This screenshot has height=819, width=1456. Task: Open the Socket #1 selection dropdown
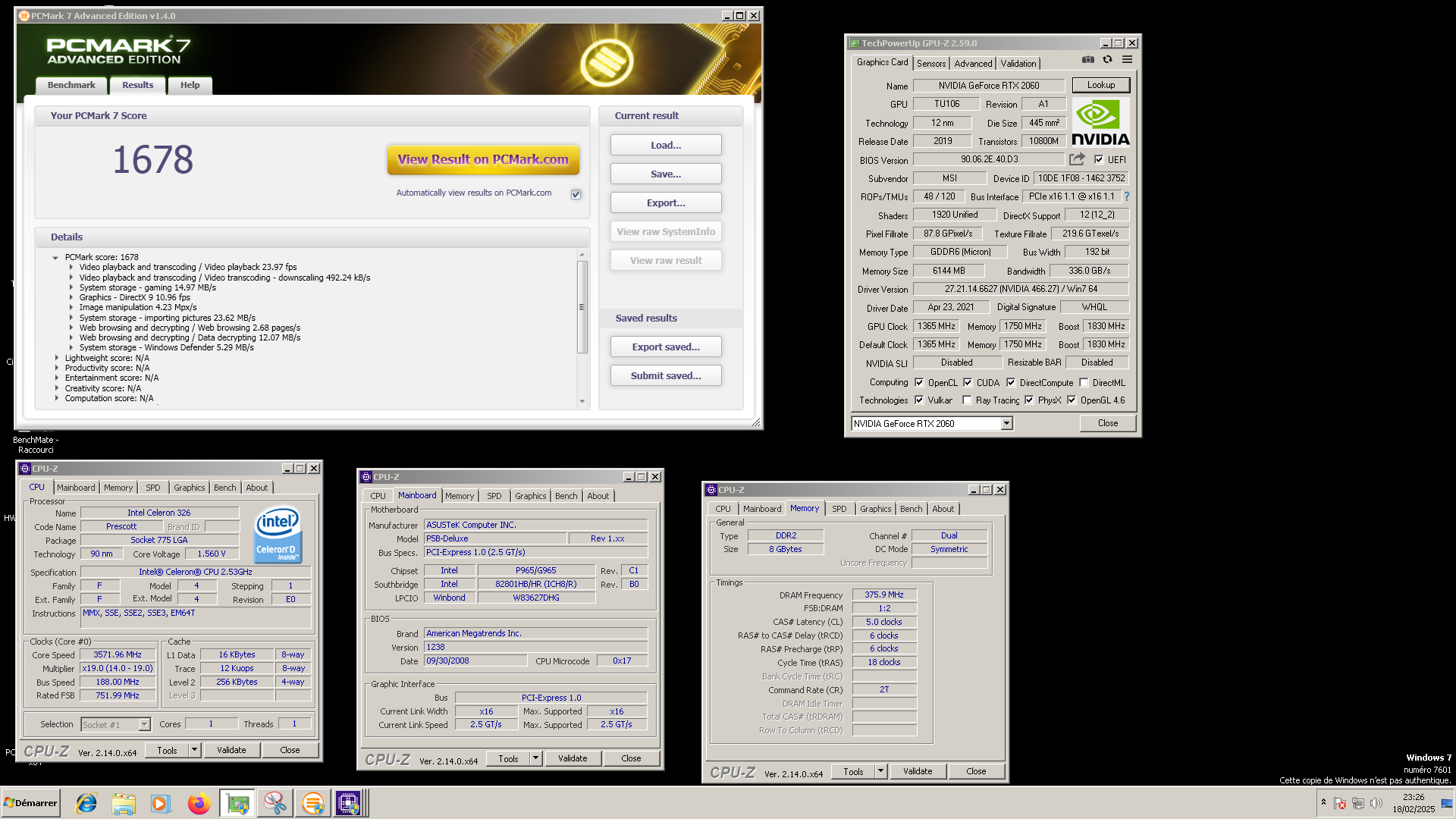(144, 725)
